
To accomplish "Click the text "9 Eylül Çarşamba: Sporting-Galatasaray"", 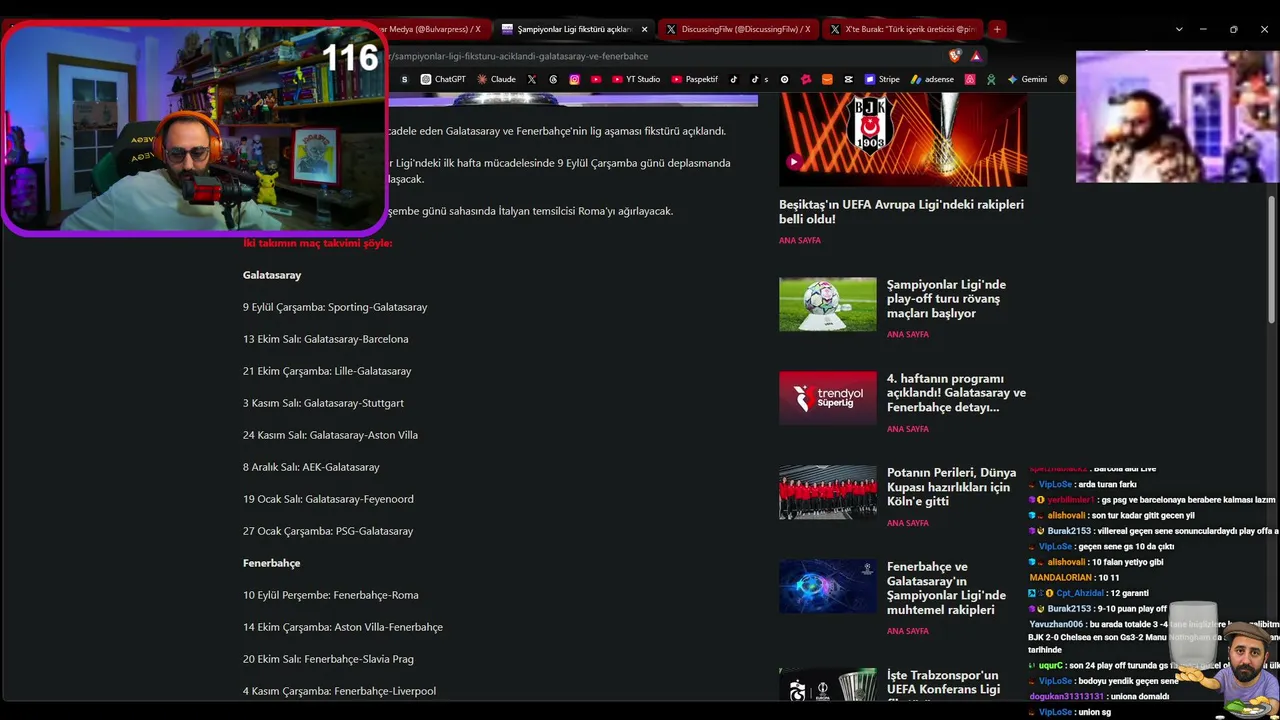I will coord(335,307).
